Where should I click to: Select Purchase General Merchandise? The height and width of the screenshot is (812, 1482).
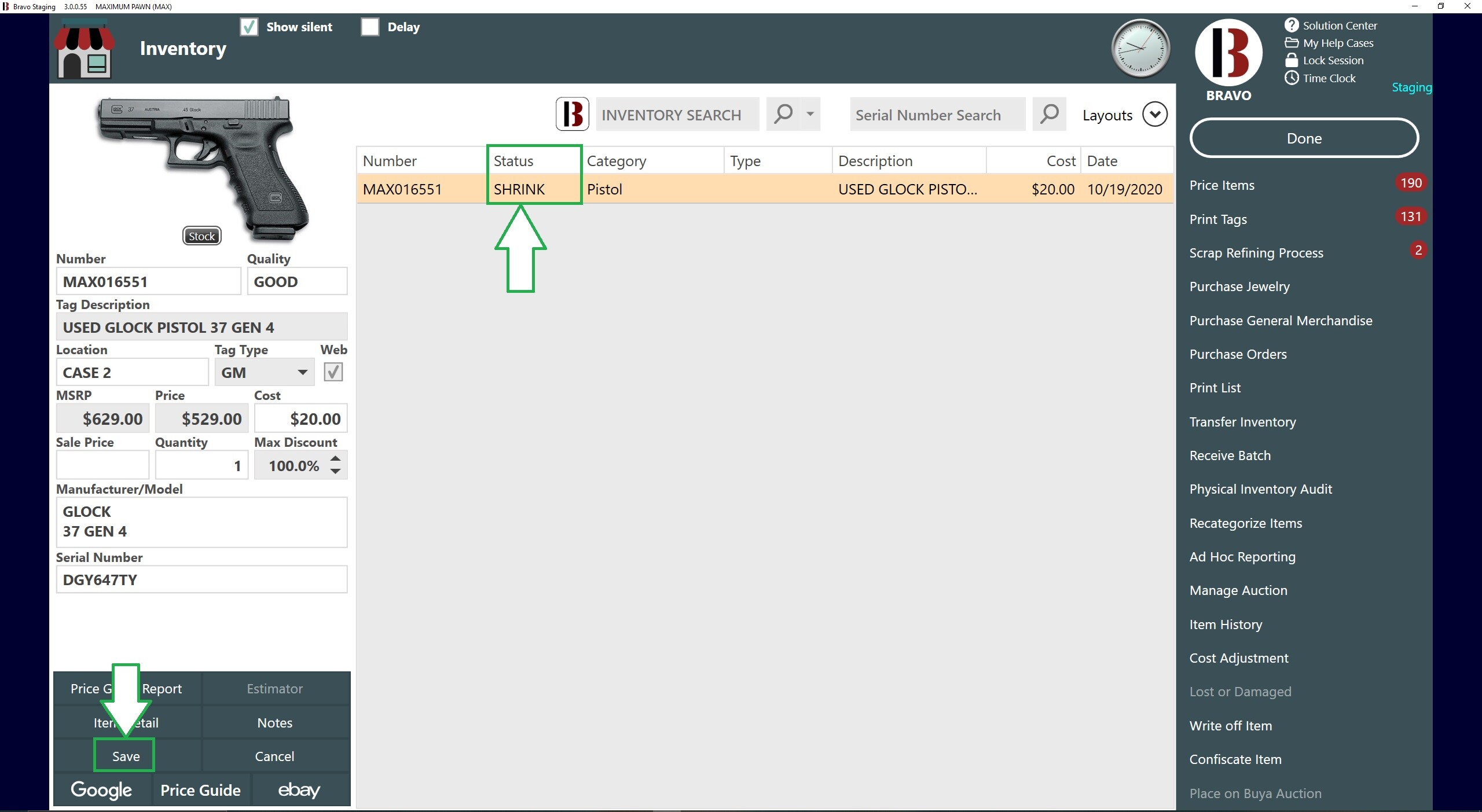tap(1281, 321)
